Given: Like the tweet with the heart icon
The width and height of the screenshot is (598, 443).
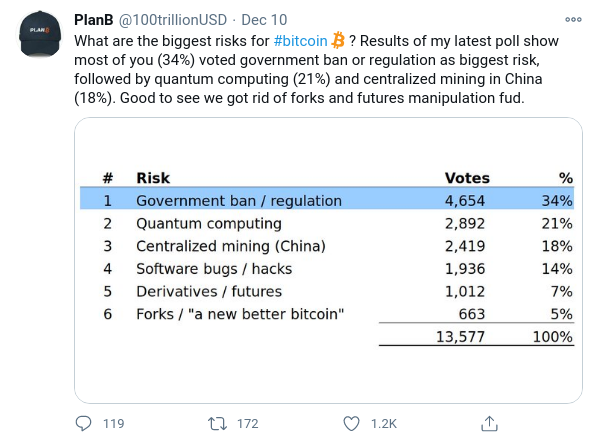Looking at the screenshot, I should [351, 424].
